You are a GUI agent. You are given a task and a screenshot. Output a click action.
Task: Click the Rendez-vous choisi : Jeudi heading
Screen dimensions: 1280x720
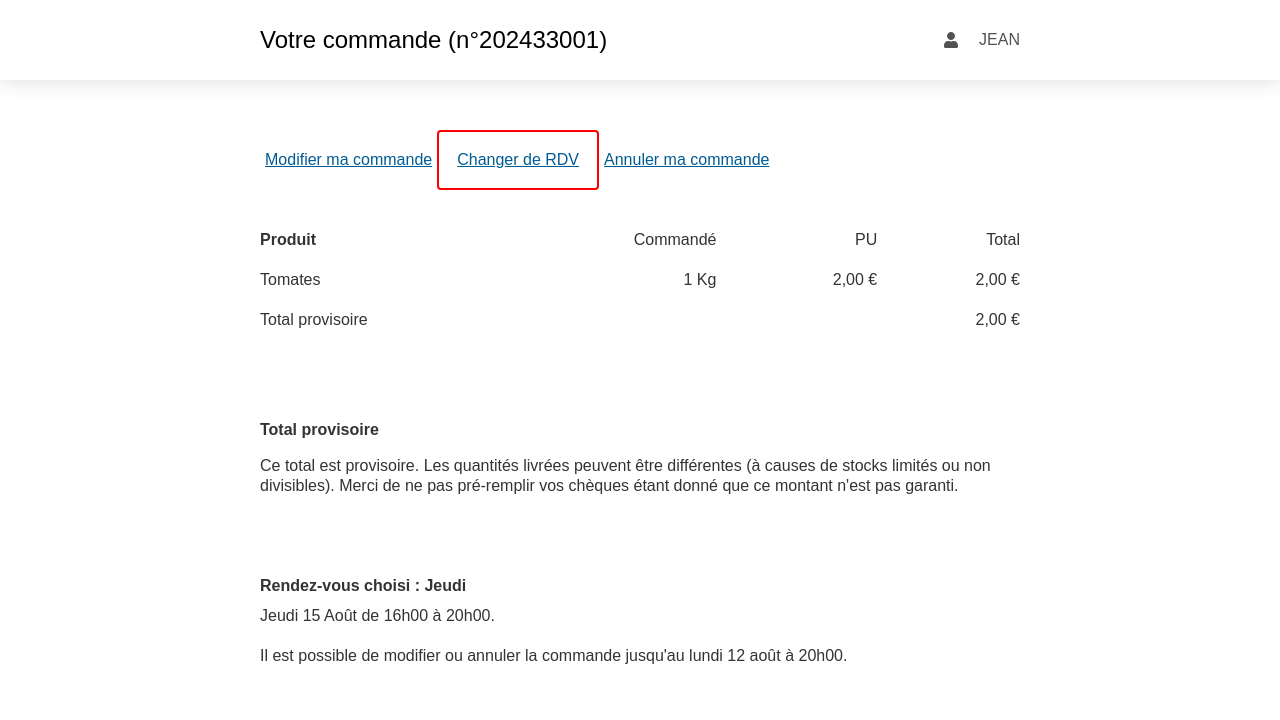(363, 586)
